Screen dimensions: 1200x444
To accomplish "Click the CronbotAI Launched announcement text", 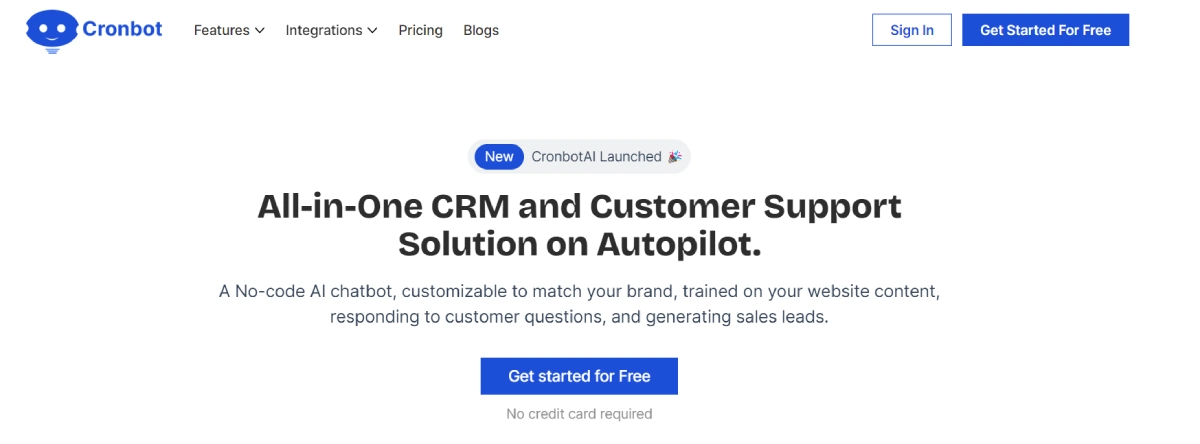I will tap(596, 156).
